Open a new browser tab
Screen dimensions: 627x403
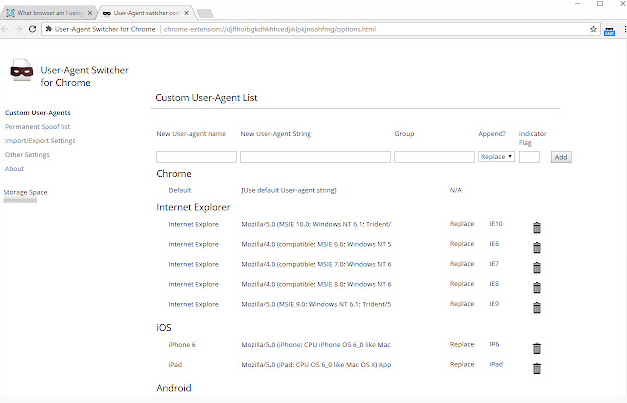click(205, 14)
